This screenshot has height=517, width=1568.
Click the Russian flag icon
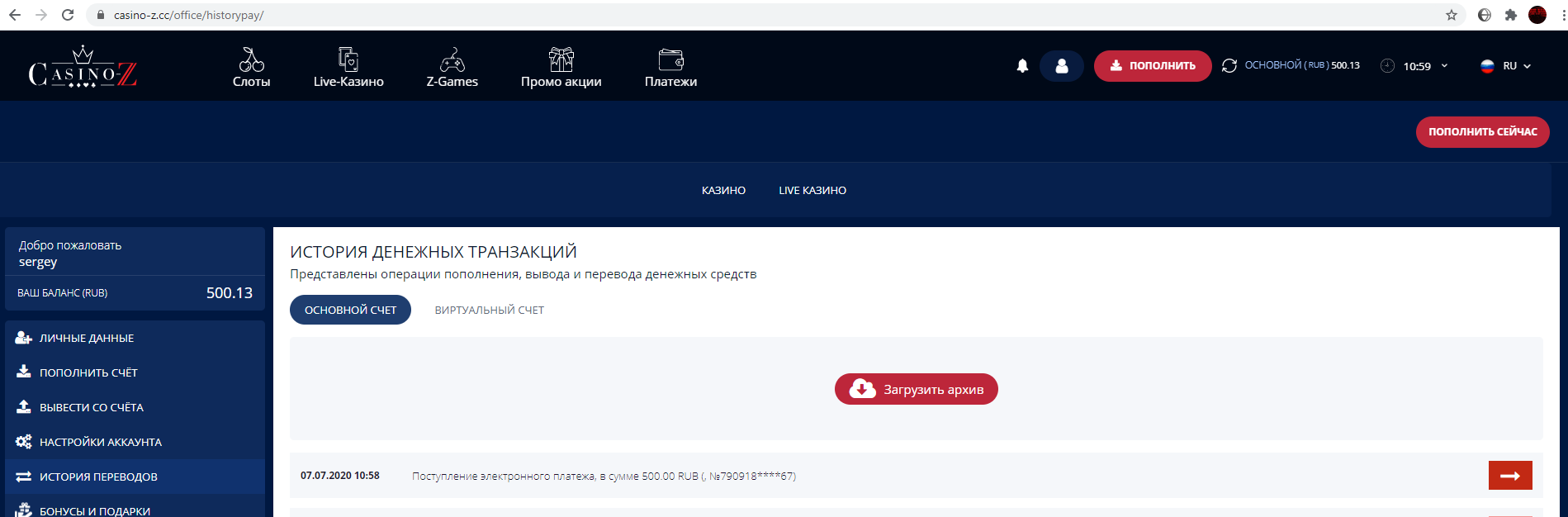pos(1487,66)
